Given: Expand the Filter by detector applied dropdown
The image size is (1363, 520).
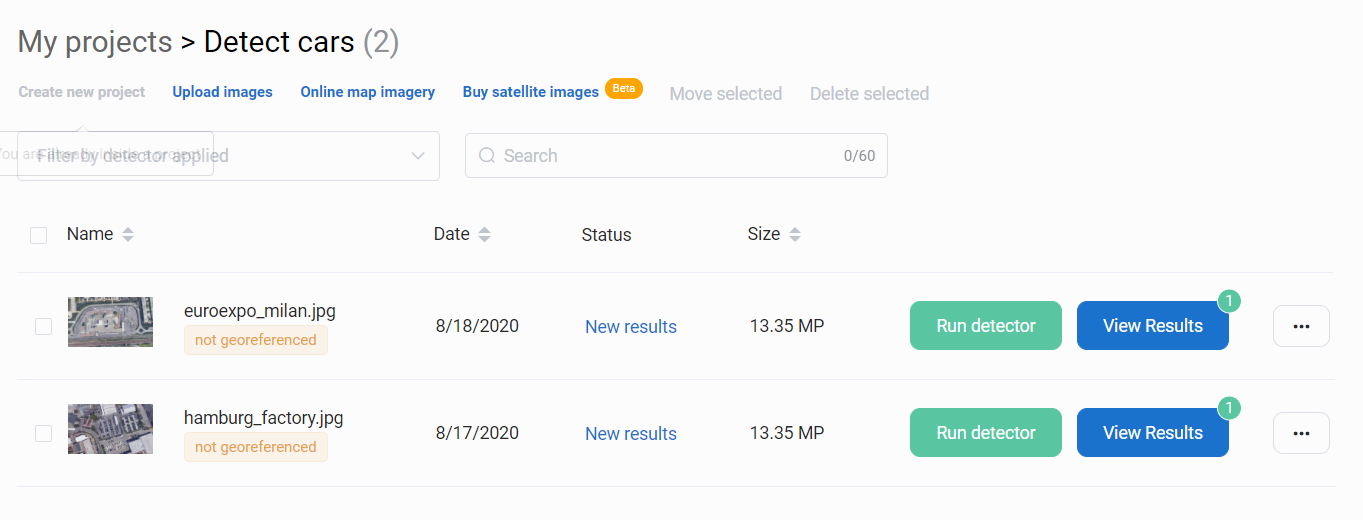Looking at the screenshot, I should (x=417, y=156).
